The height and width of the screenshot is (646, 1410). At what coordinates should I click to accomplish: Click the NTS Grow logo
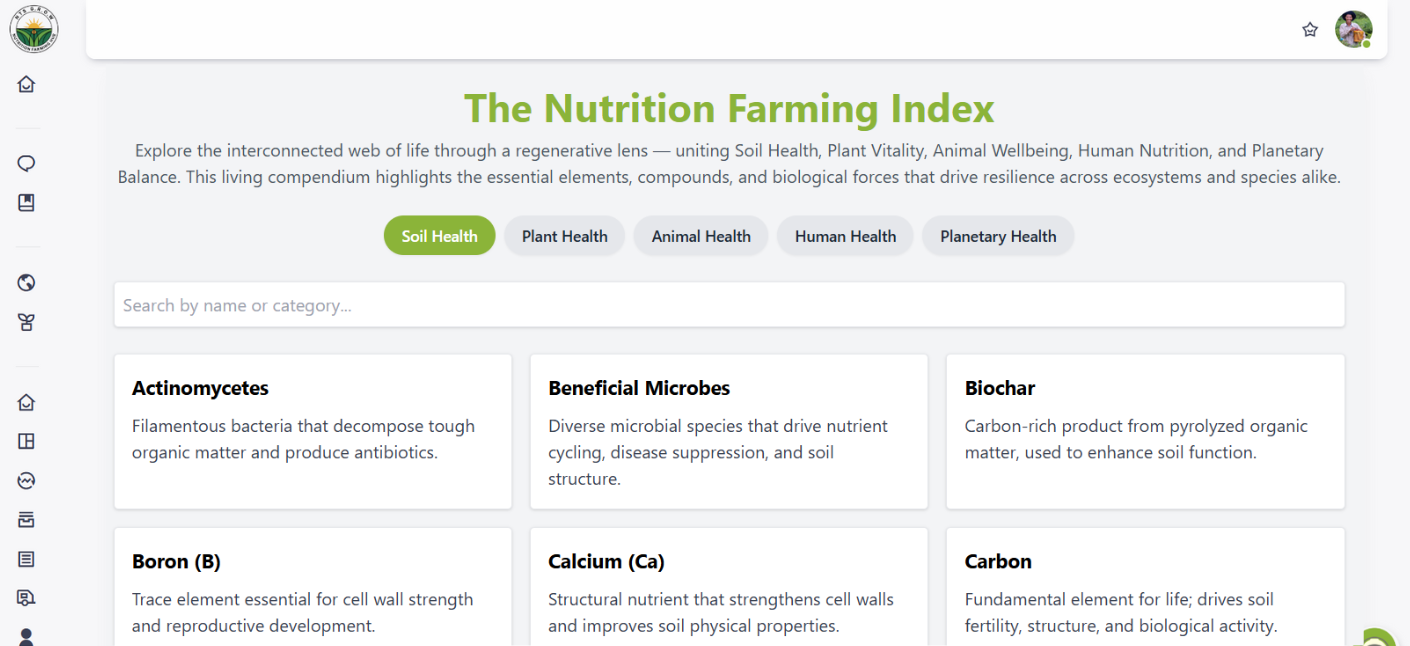[34, 29]
